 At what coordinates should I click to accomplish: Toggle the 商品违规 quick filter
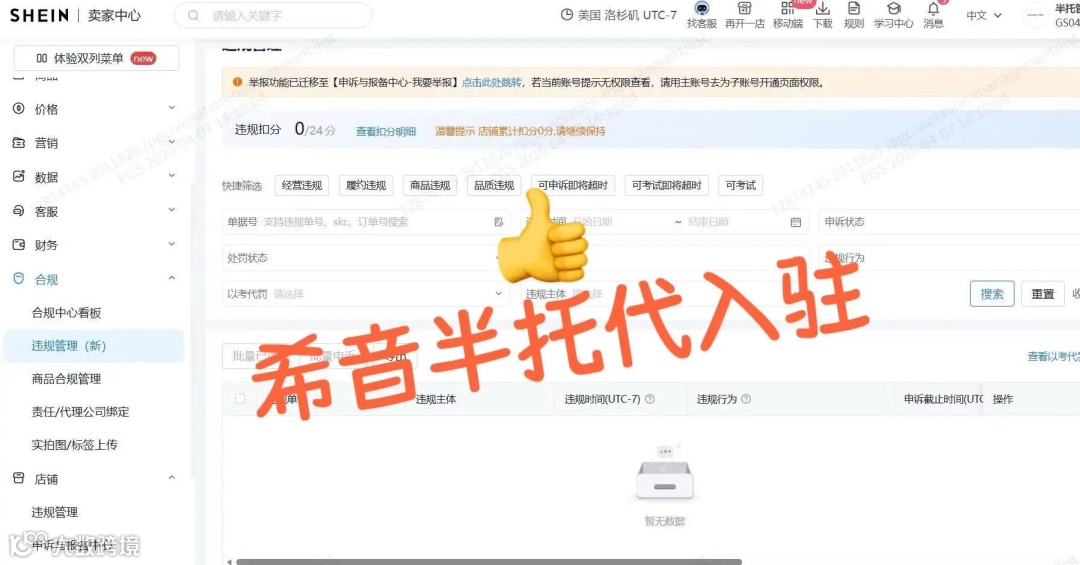430,185
